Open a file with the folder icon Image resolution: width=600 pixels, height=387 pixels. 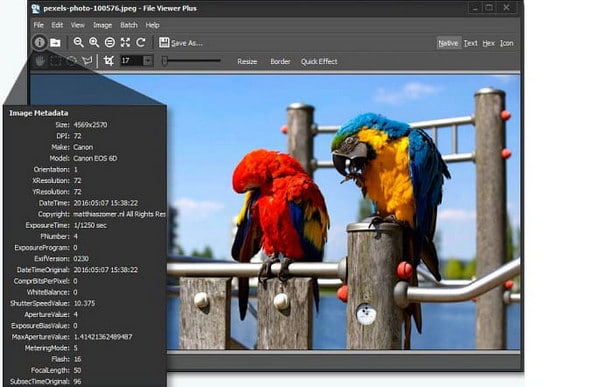tap(55, 42)
